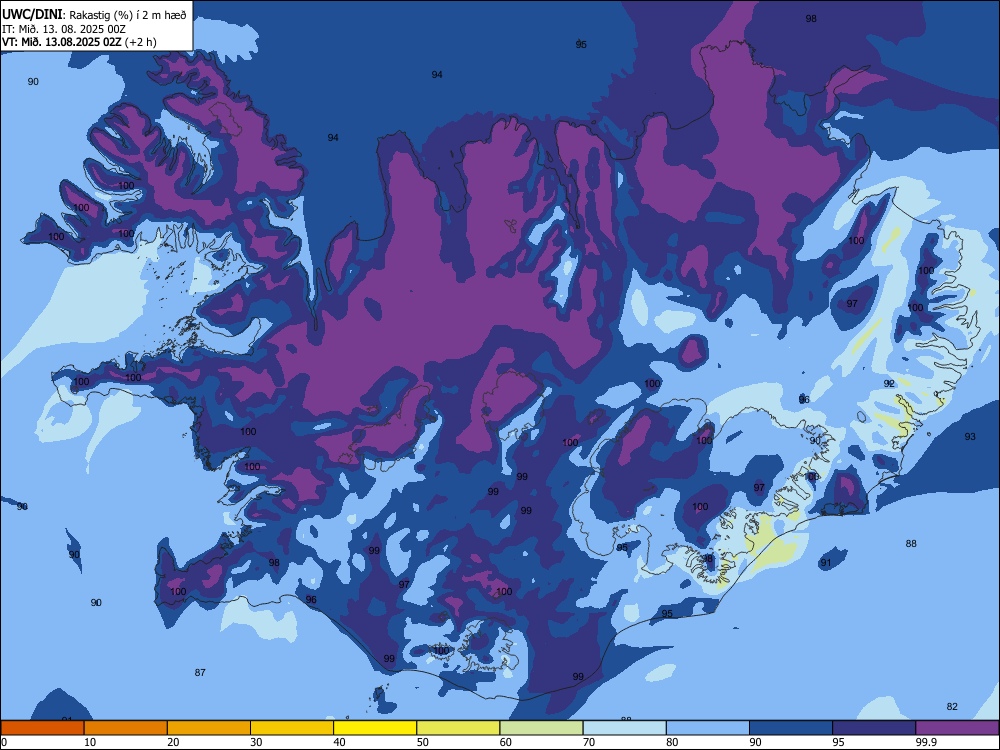Click the VT: Mið. 13.08.2025 02Z (+2 h) line
Viewport: 1000px width, 750px height.
[x=79, y=42]
